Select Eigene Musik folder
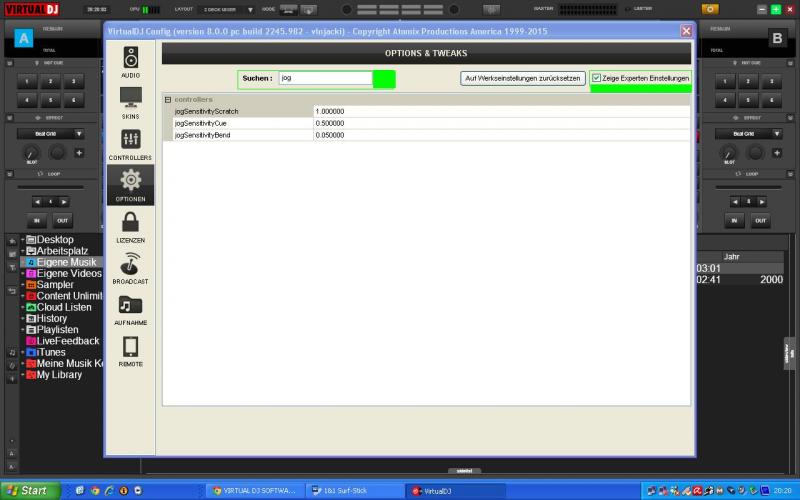Viewport: 800px width, 500px height. (x=66, y=262)
